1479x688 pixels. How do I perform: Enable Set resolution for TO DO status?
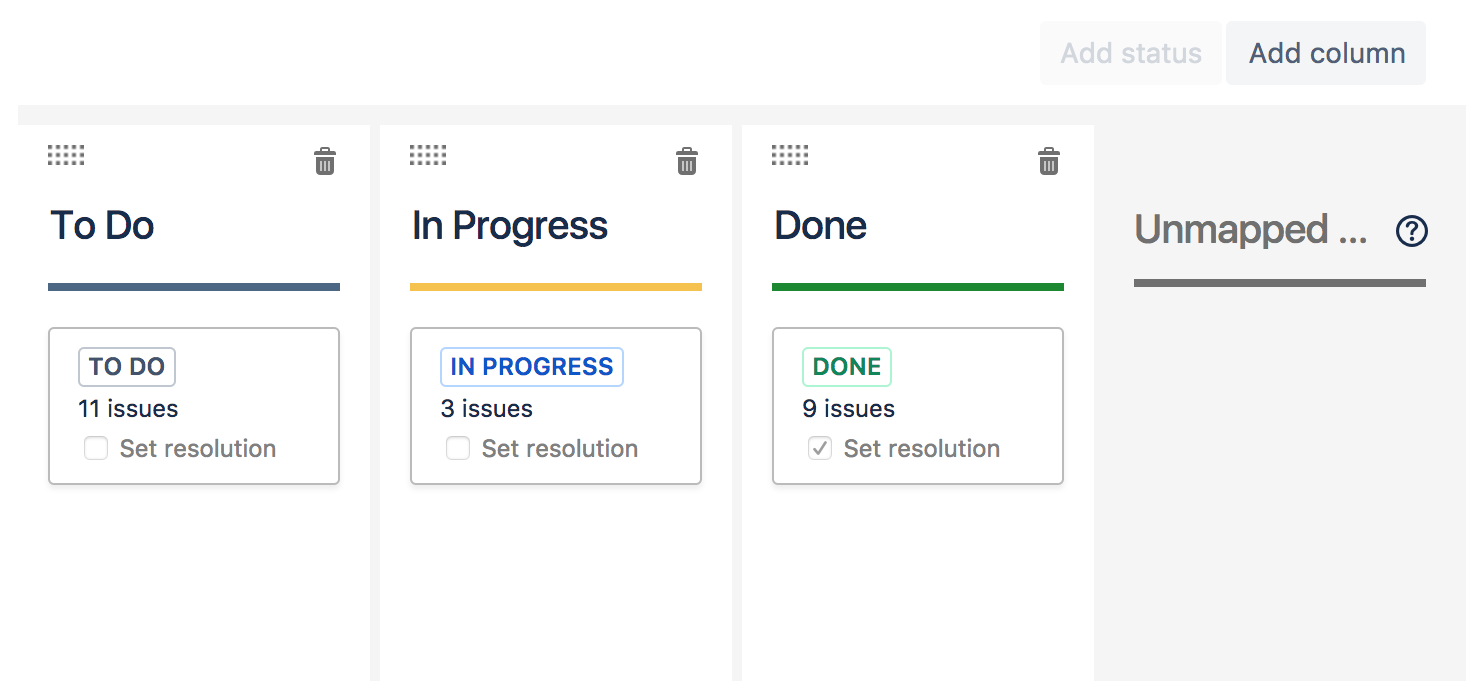[x=96, y=449]
